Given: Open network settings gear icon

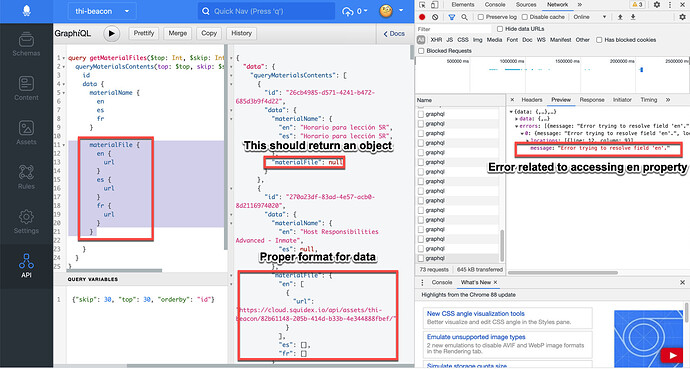Looking at the screenshot, I should [x=682, y=17].
